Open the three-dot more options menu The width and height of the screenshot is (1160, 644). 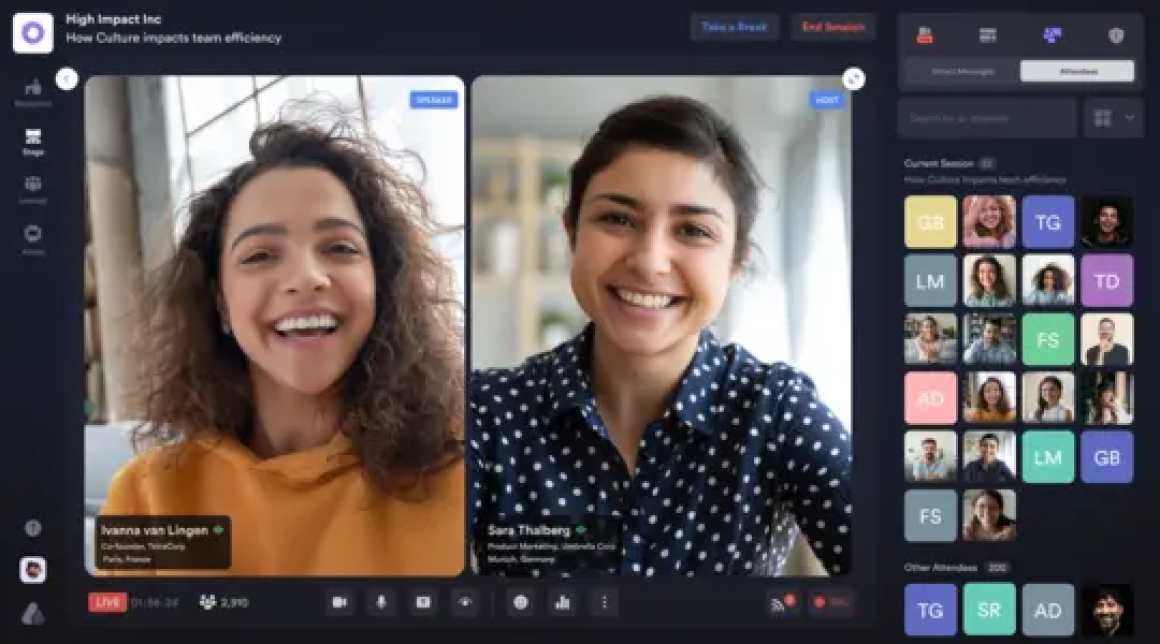point(604,603)
